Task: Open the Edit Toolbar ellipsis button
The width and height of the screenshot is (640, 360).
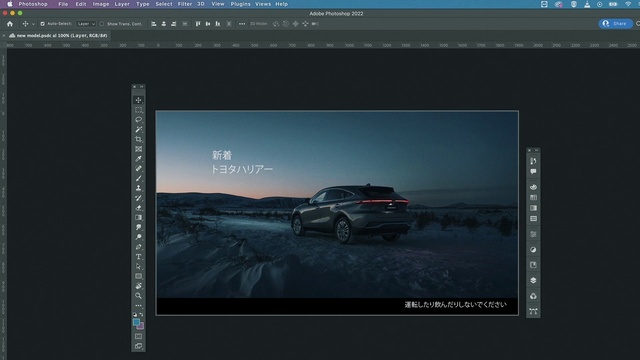Action: [x=138, y=306]
